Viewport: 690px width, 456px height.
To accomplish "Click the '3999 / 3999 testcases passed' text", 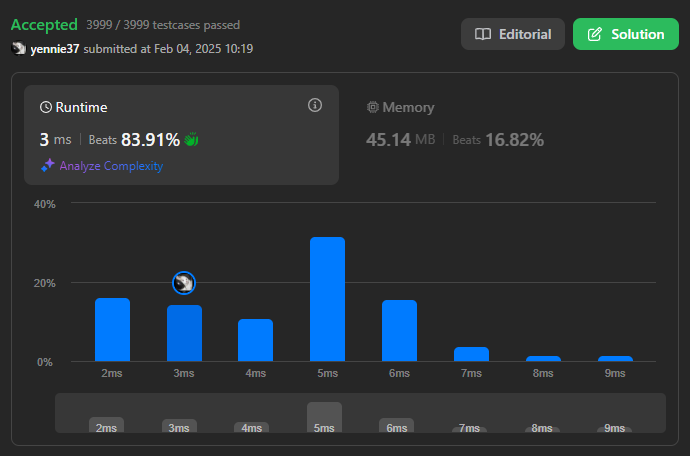I will click(x=163, y=25).
